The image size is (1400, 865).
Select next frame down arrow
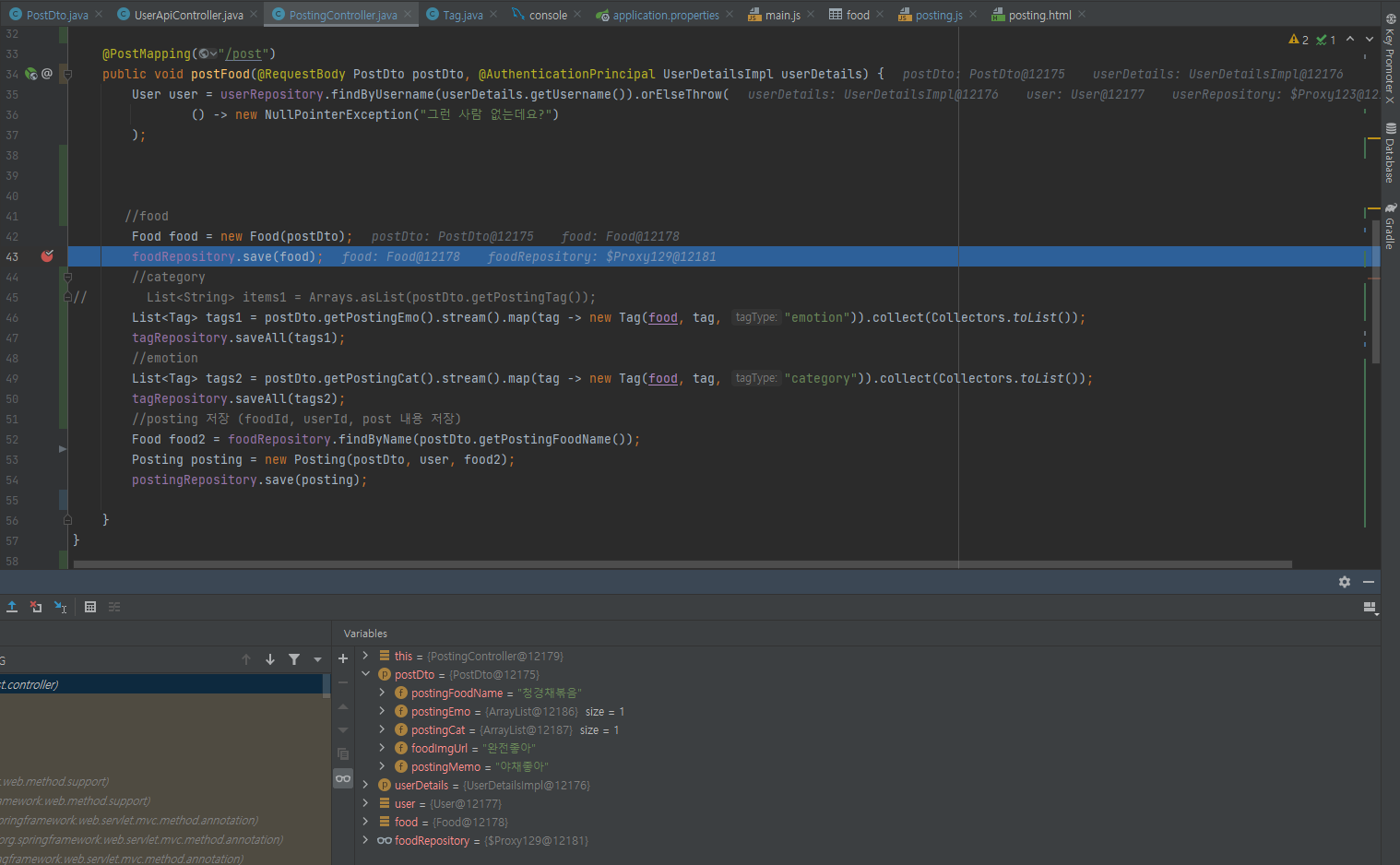tap(270, 659)
